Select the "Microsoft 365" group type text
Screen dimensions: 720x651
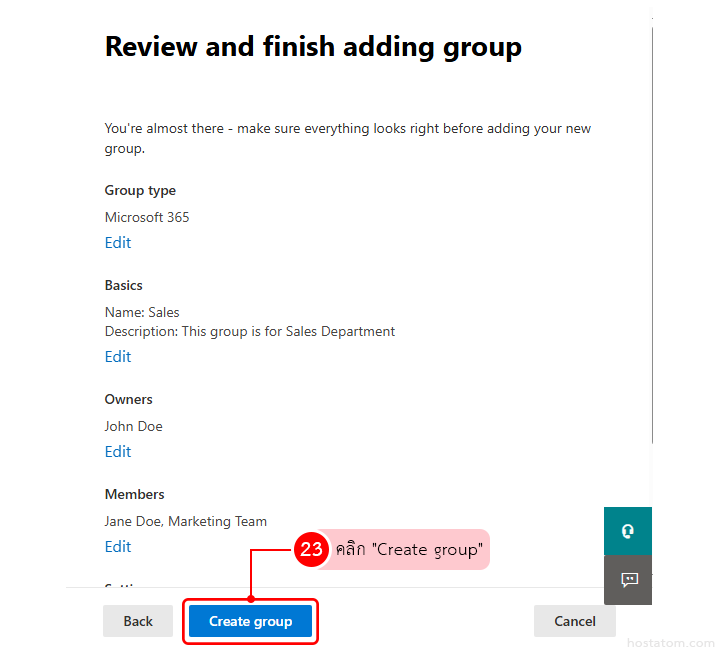coord(147,217)
